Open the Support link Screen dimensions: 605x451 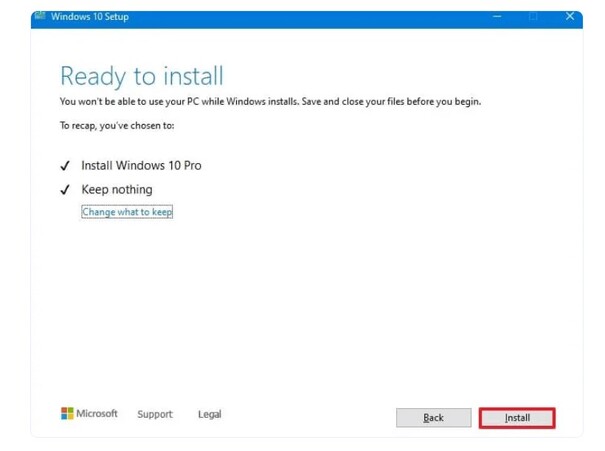(x=155, y=414)
